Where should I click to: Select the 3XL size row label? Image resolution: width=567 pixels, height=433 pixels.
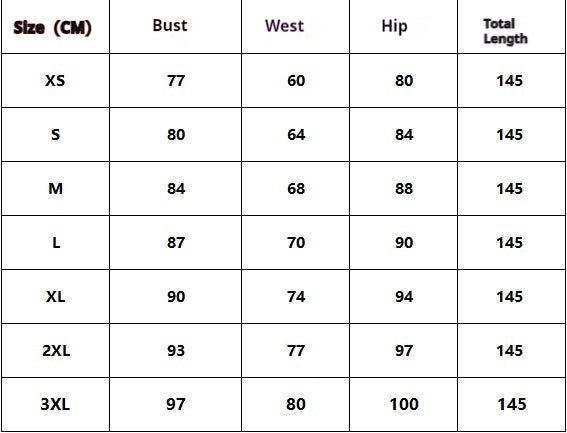tap(55, 404)
